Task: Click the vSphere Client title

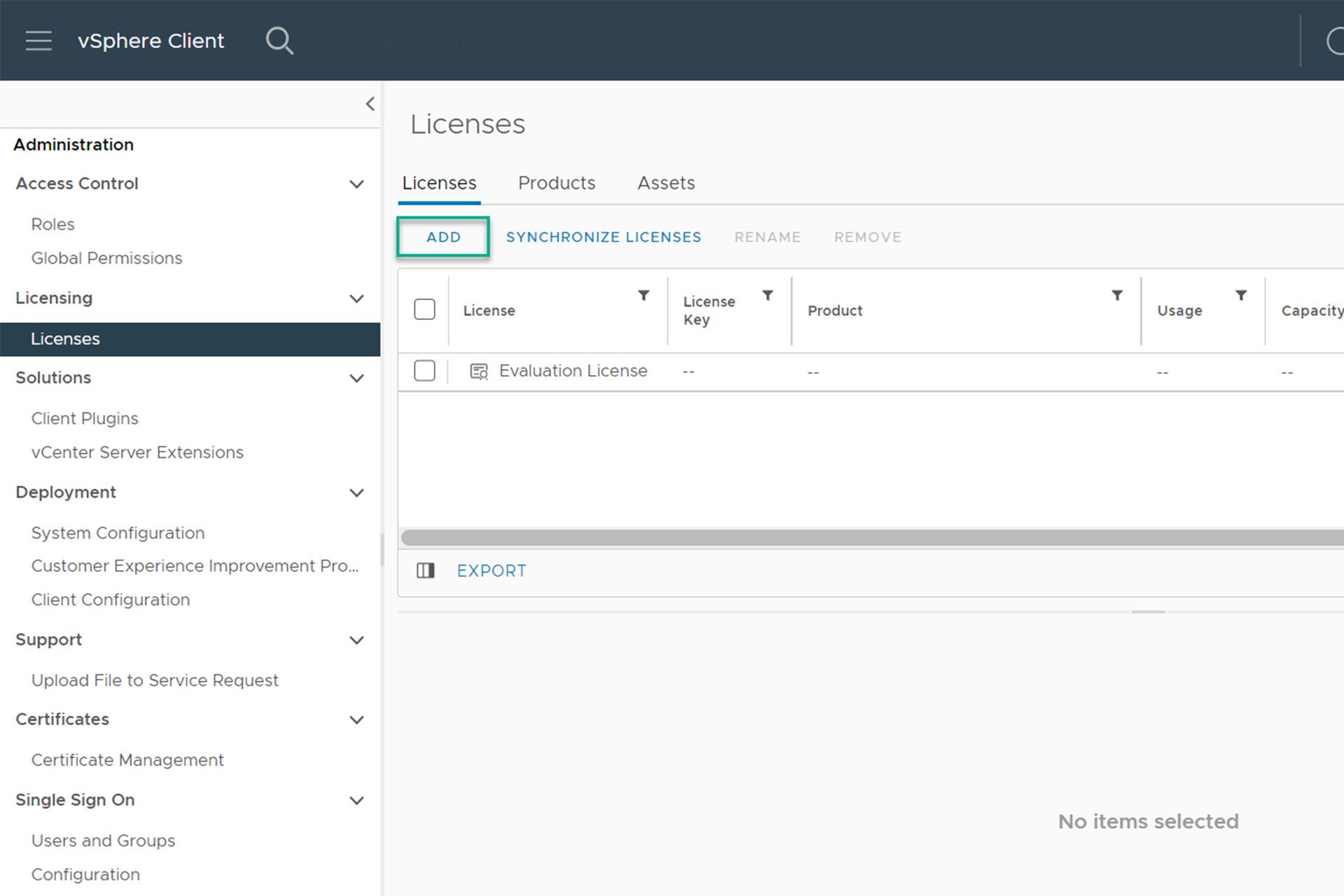Action: tap(150, 41)
